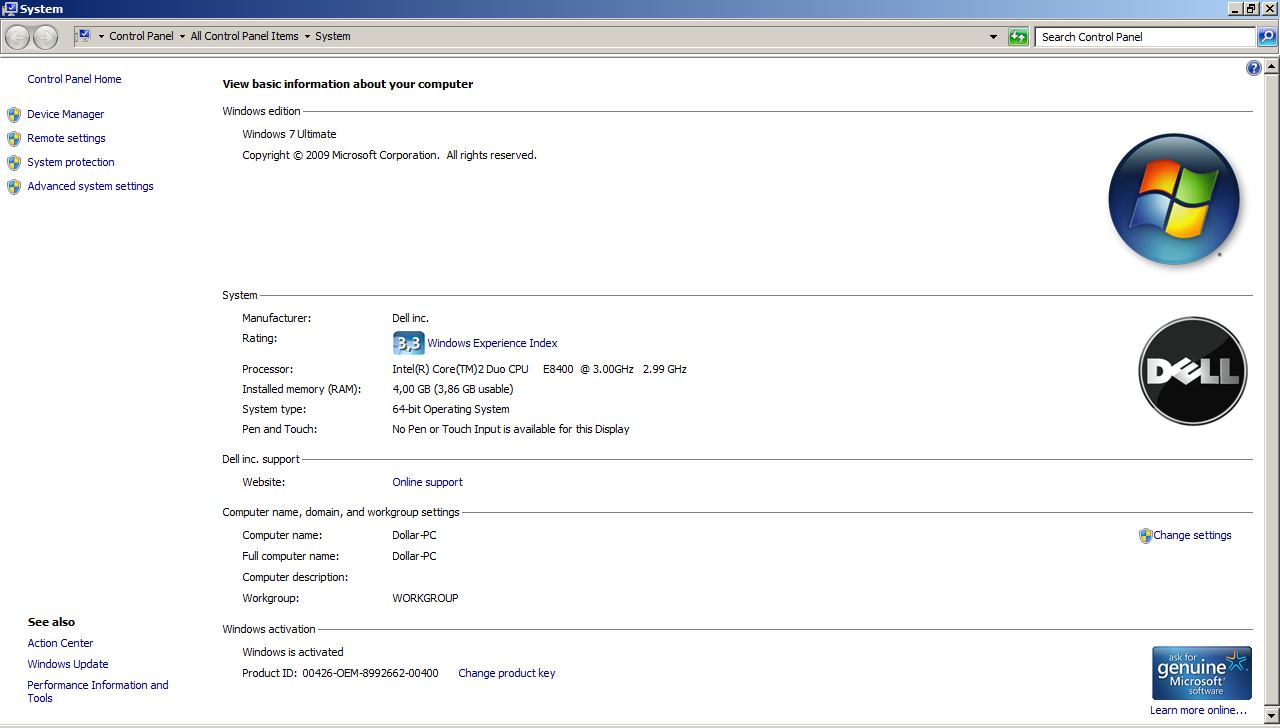Click the Back navigation arrow button

tap(18, 37)
